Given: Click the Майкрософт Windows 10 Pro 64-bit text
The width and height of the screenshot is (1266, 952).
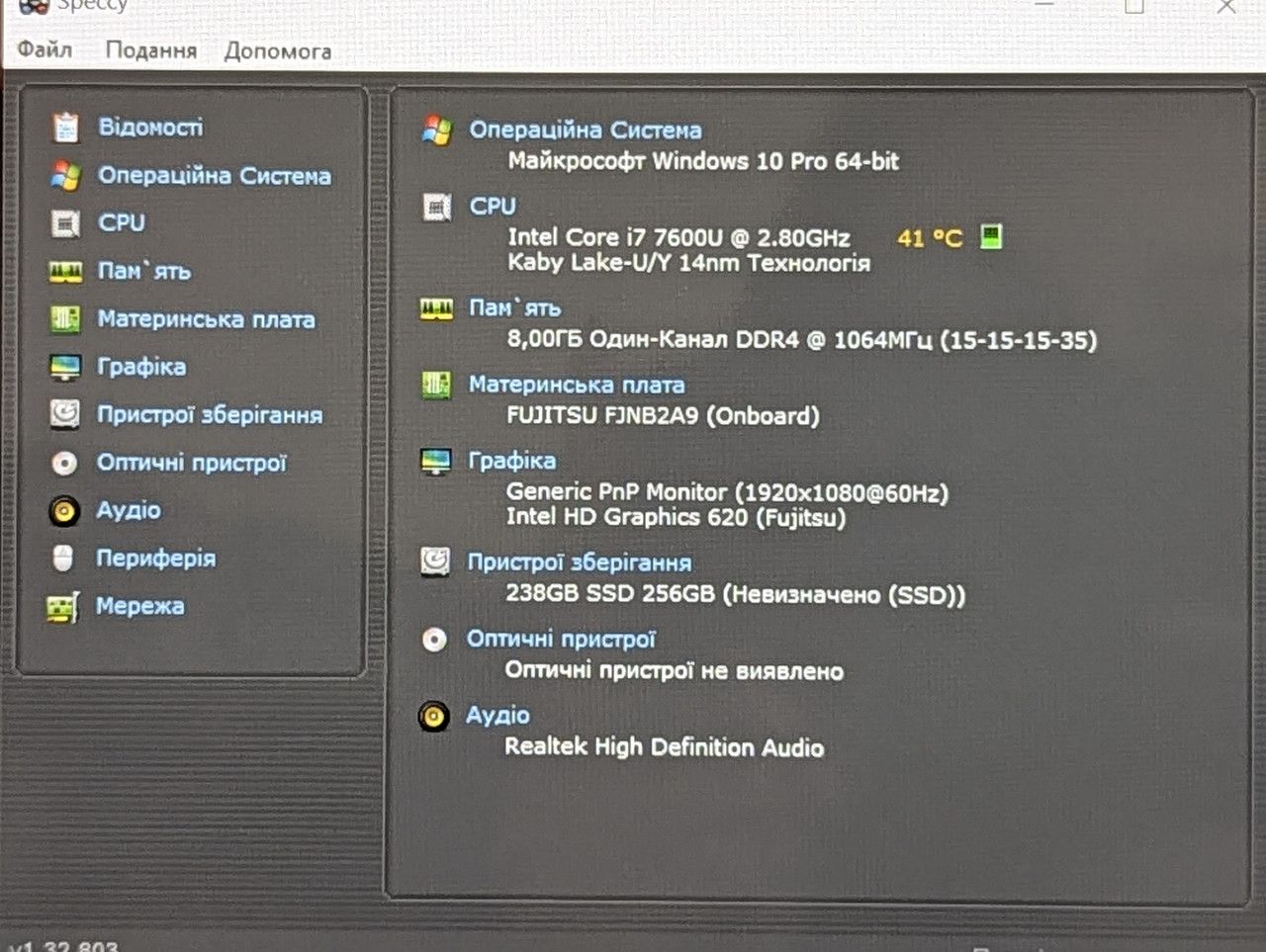Looking at the screenshot, I should [x=703, y=161].
